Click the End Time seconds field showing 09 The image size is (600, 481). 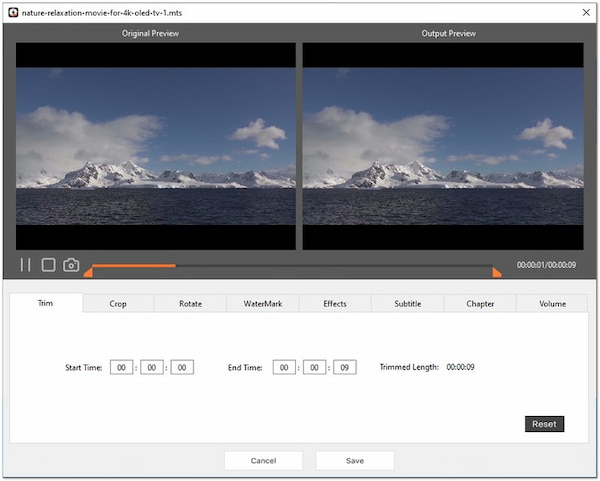[x=345, y=367]
